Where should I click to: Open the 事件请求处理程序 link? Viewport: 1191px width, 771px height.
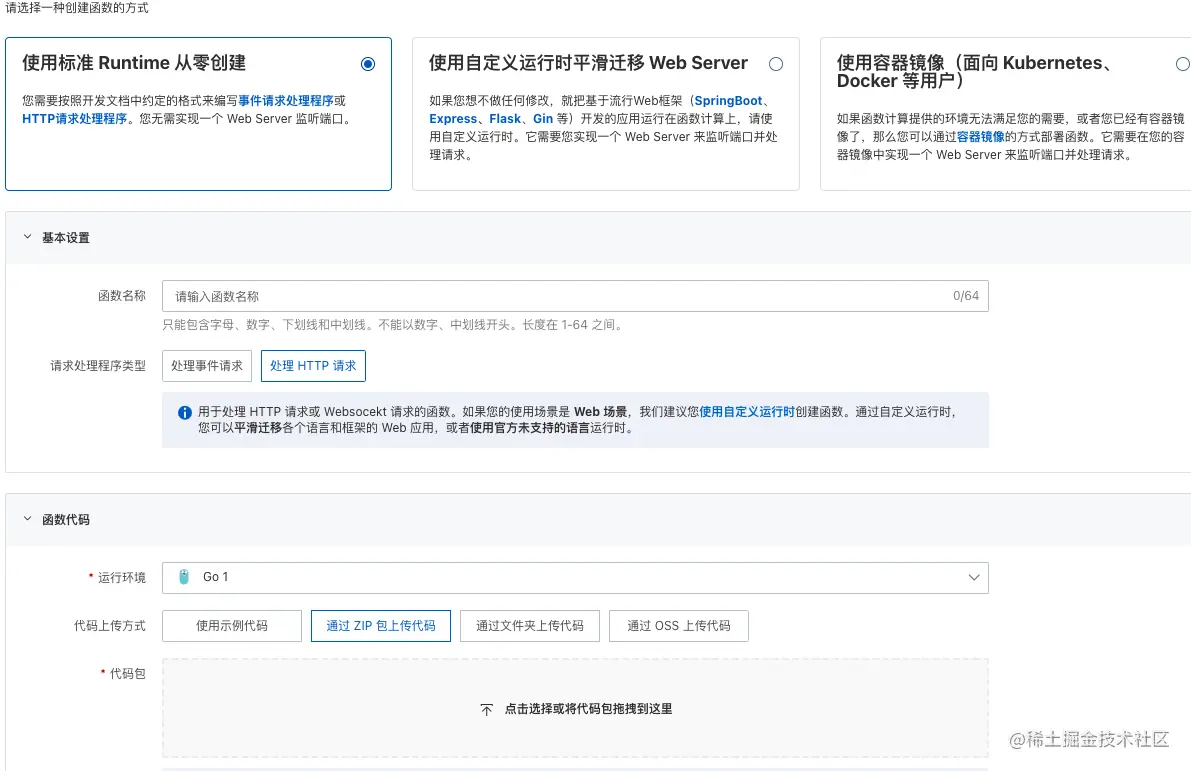286,100
